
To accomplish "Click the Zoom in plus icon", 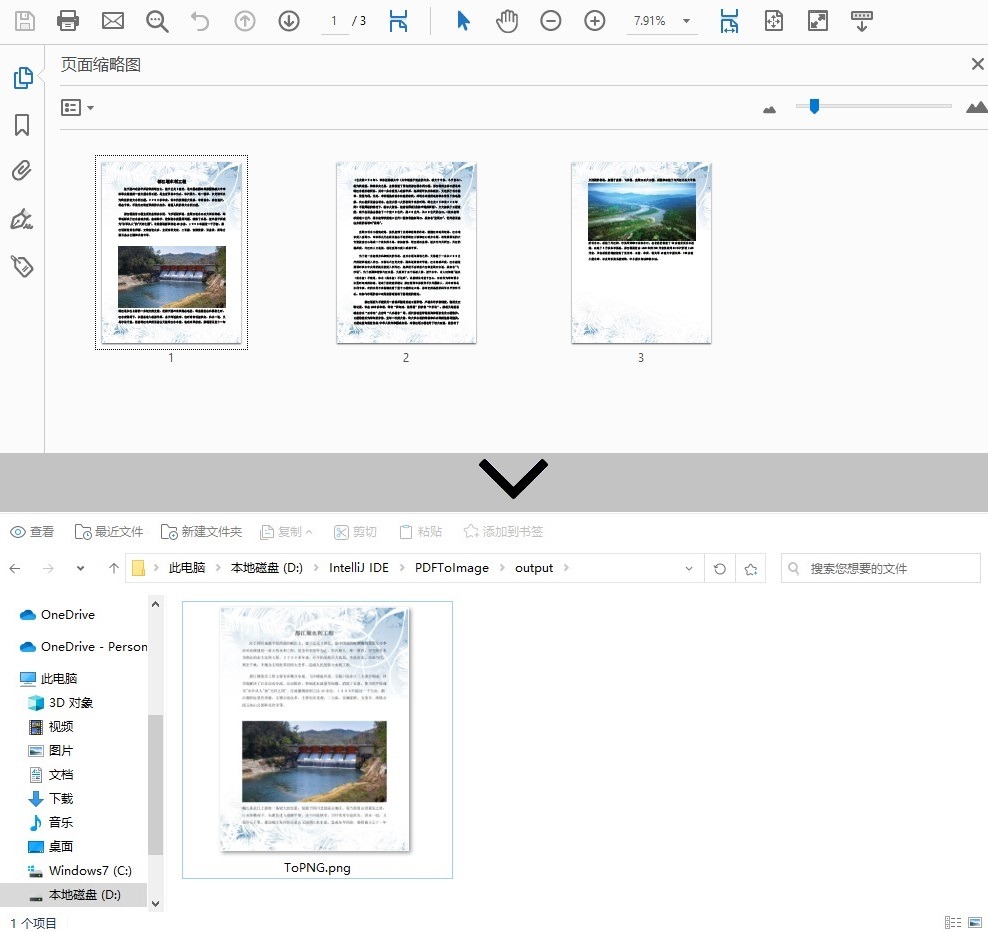I will (595, 21).
